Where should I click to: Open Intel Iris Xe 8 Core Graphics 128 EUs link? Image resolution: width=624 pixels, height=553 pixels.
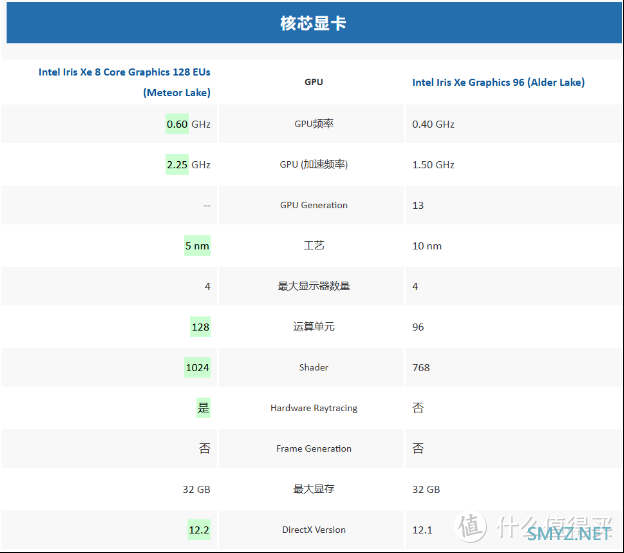(x=125, y=82)
